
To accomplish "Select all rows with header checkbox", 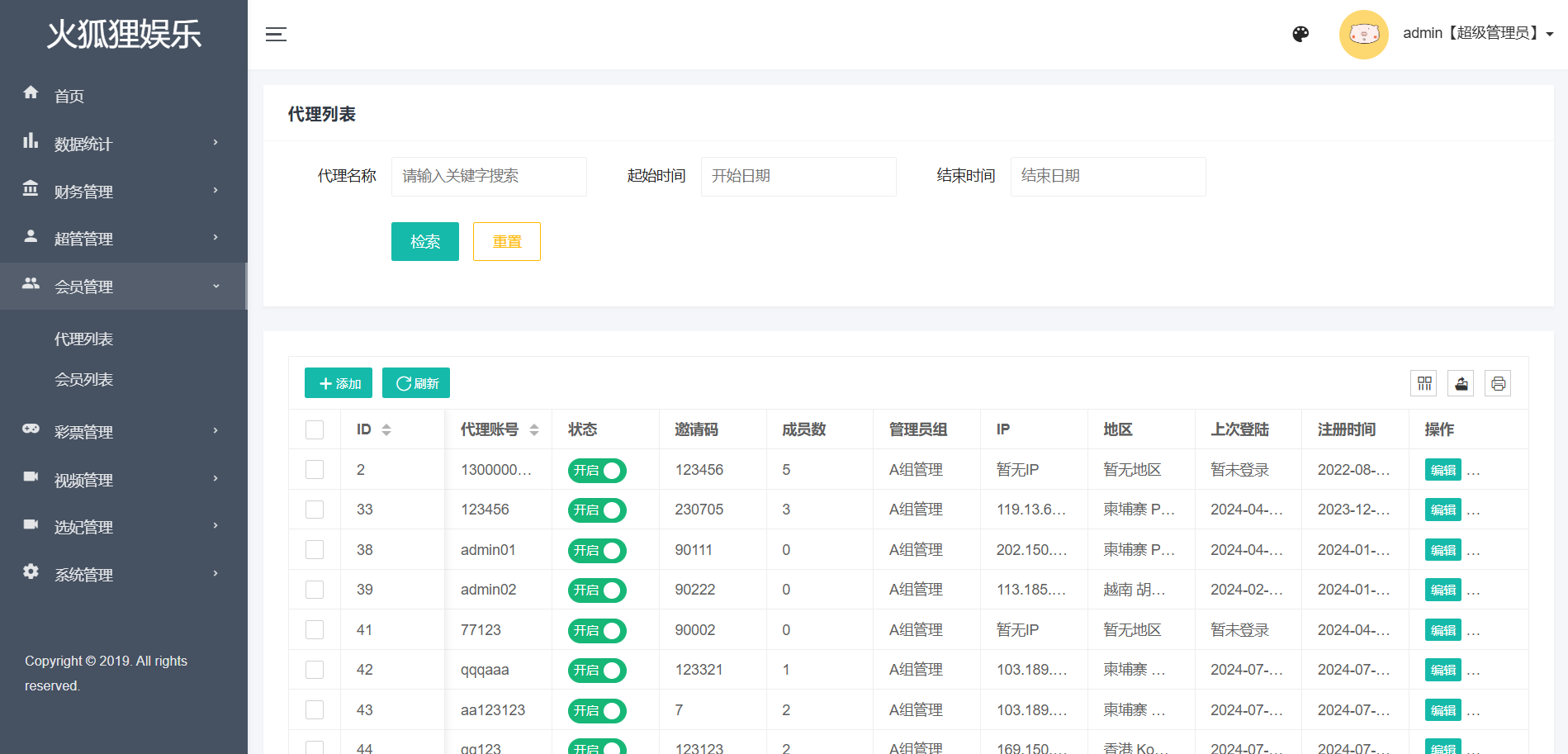I will click(x=315, y=429).
